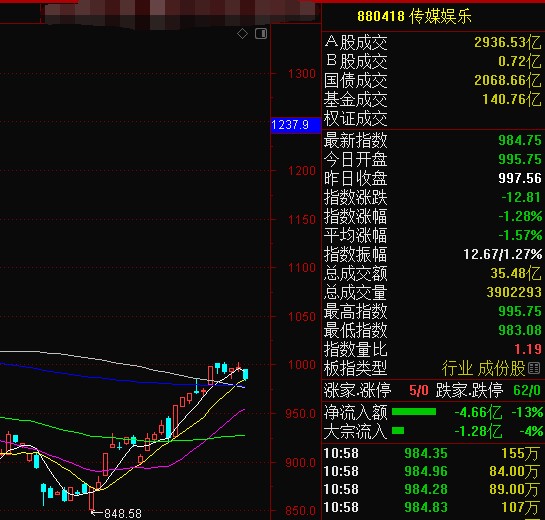This screenshot has width=545, height=520.
Task: Select the 最新指数 value 984.75
Action: [x=520, y=140]
